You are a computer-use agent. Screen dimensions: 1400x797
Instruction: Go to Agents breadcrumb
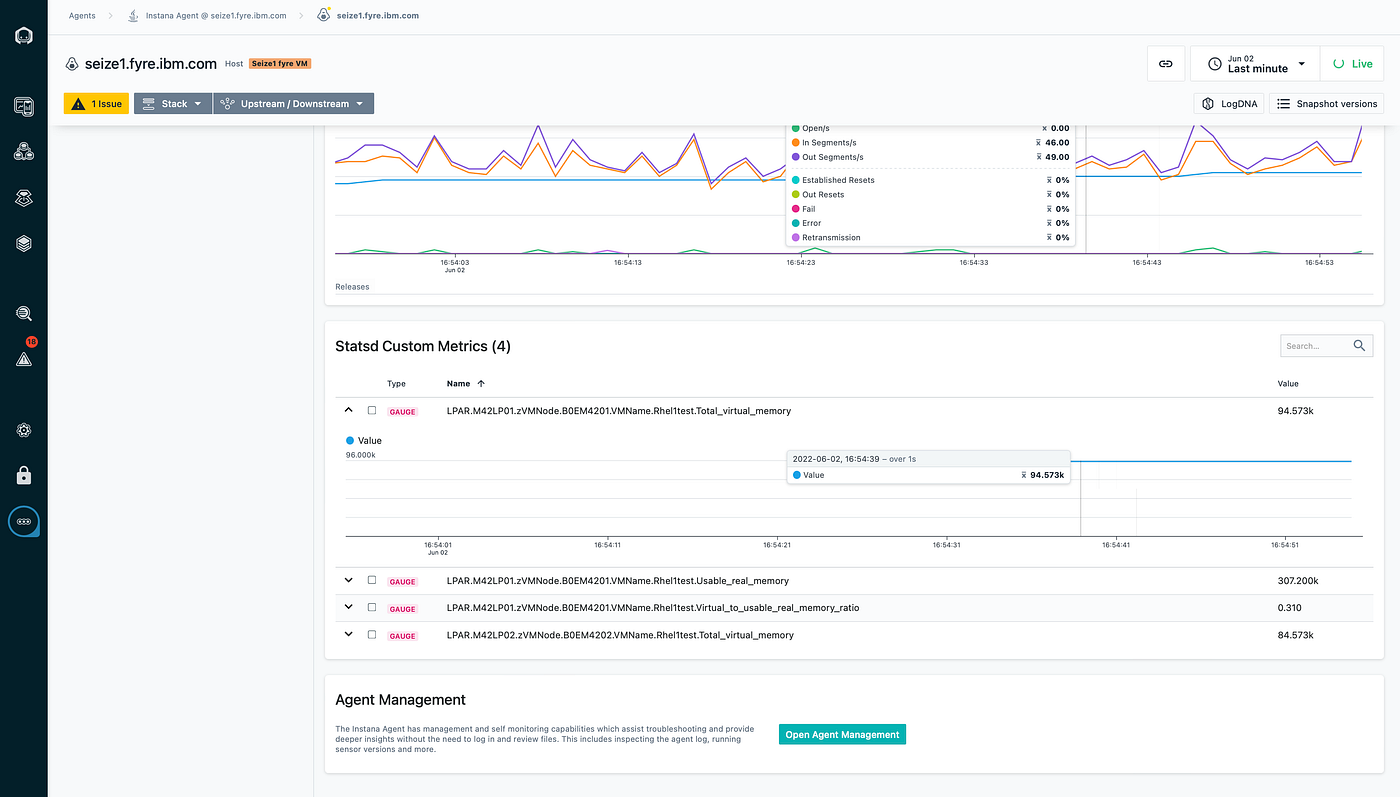pyautogui.click(x=82, y=16)
